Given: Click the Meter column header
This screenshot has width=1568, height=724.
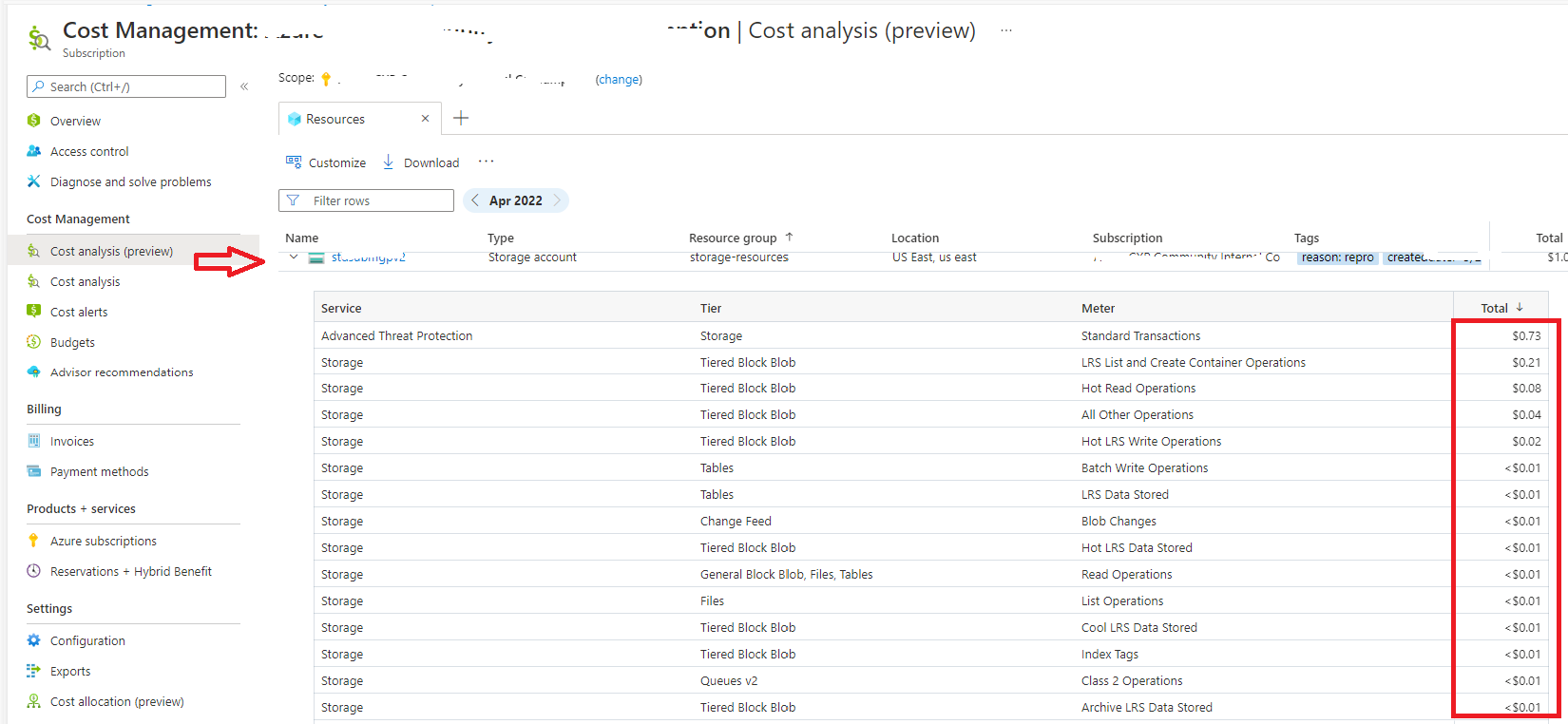Looking at the screenshot, I should (1099, 308).
